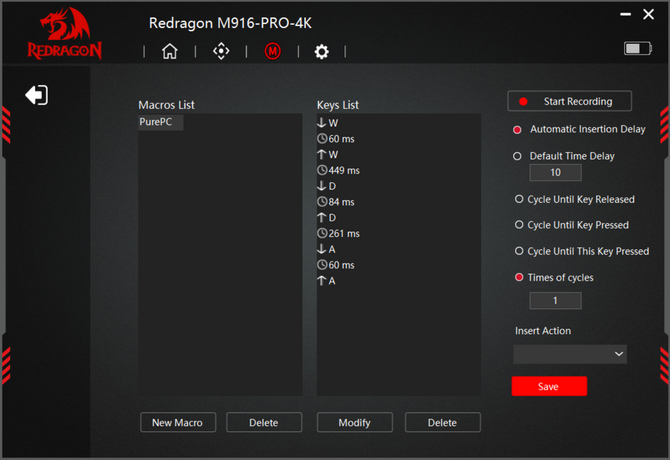Select the red Macro tab icon
This screenshot has width=670, height=460.
click(273, 51)
